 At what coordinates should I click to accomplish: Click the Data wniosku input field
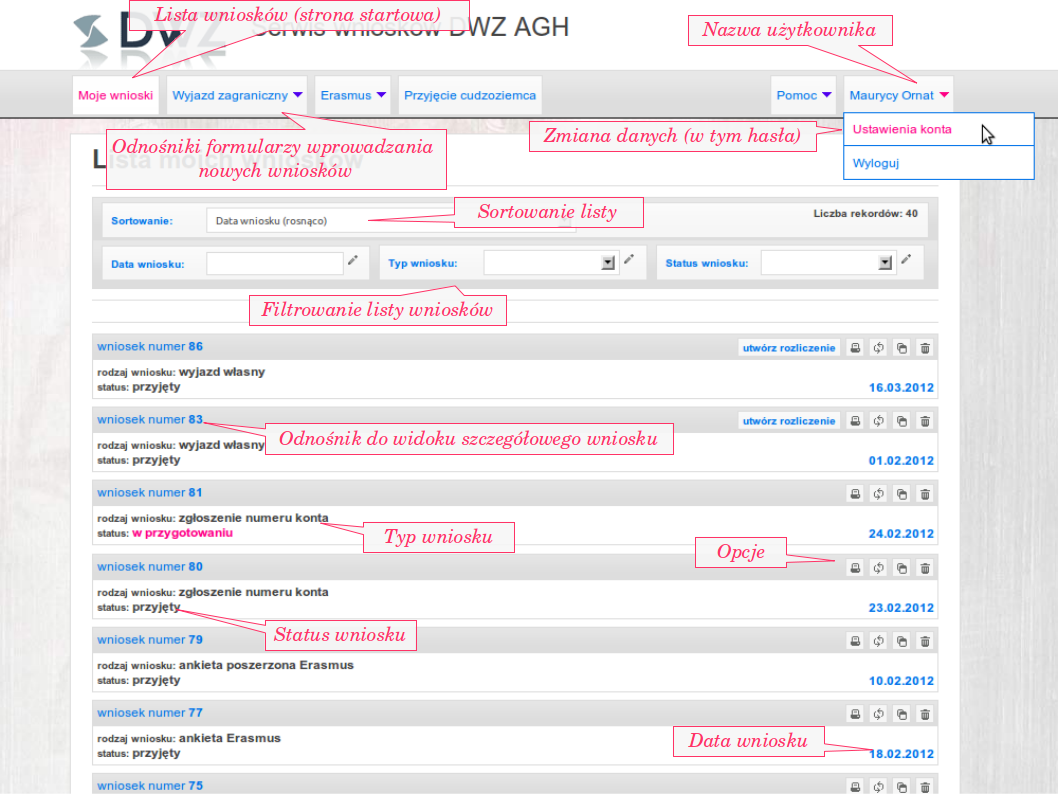point(275,263)
